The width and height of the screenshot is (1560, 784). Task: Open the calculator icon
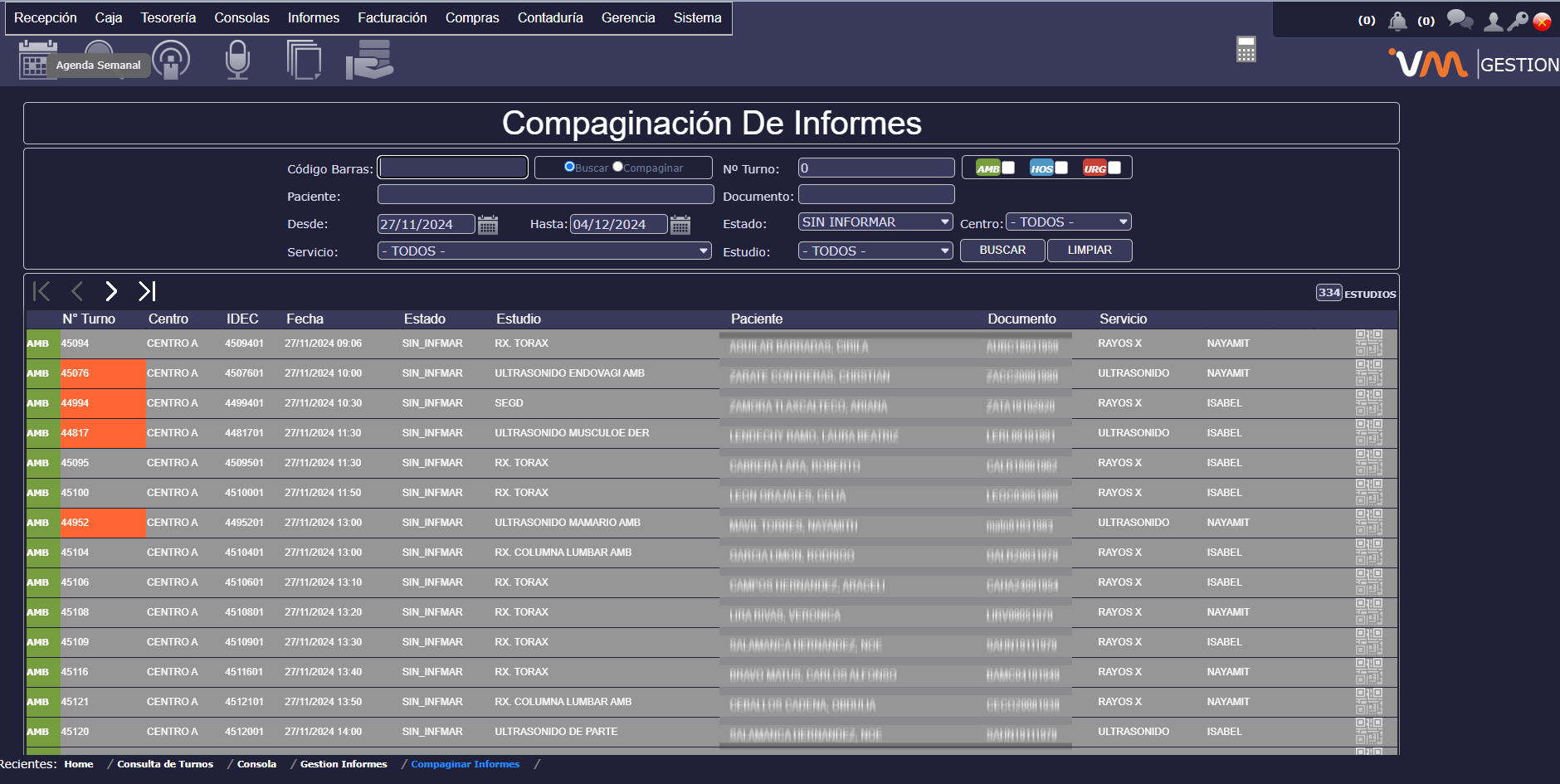1246,50
